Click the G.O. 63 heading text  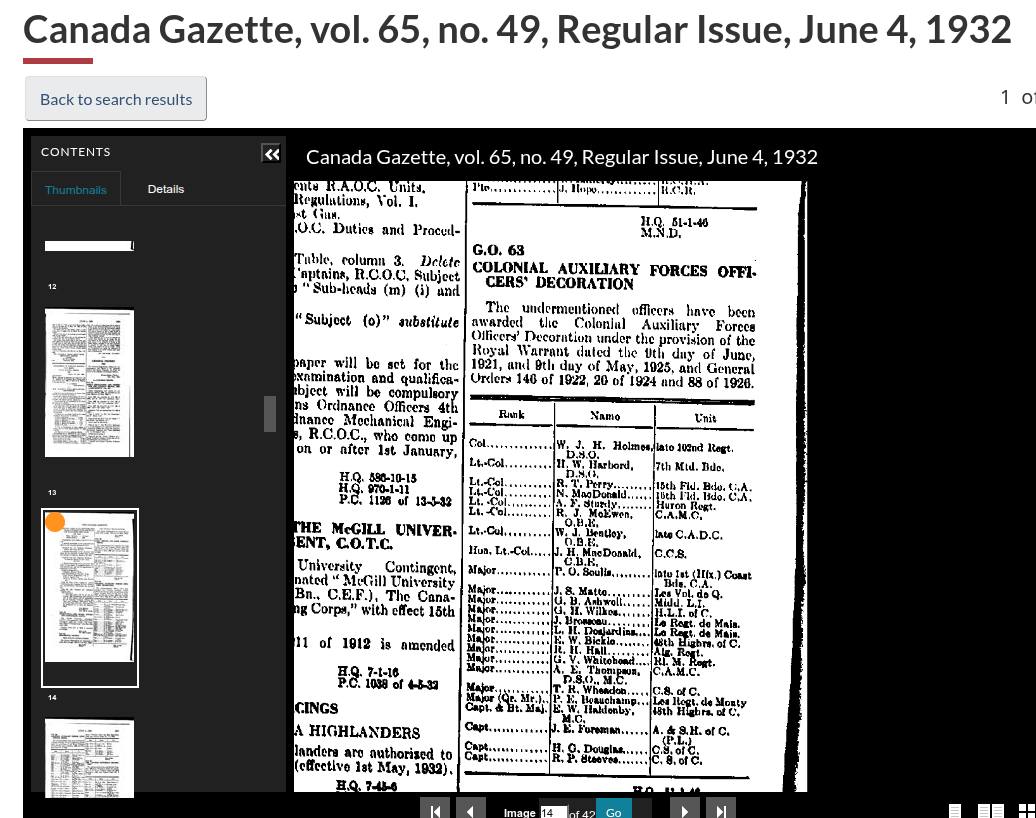tap(498, 250)
